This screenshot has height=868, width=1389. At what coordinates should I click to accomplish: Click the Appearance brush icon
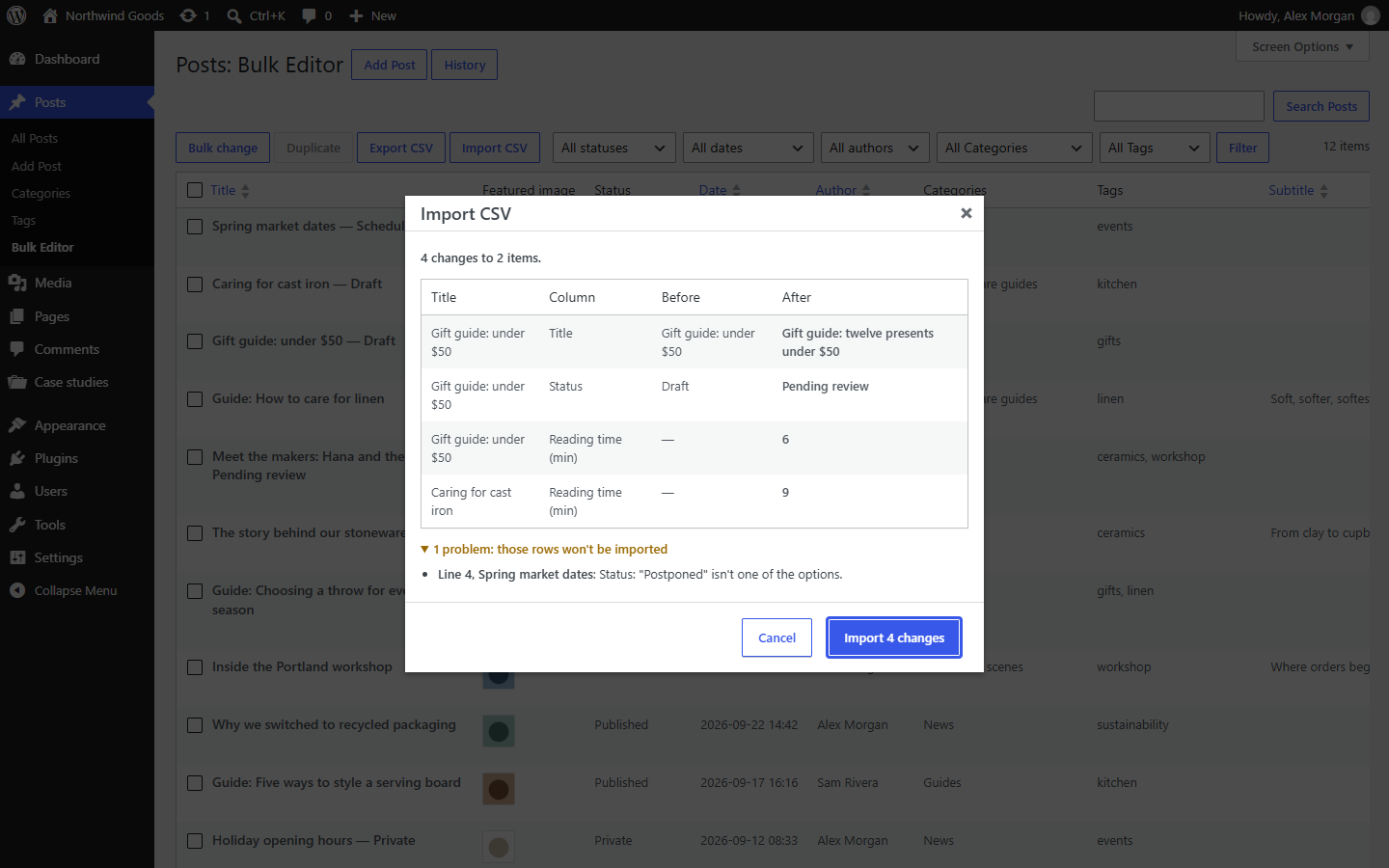coord(17,425)
